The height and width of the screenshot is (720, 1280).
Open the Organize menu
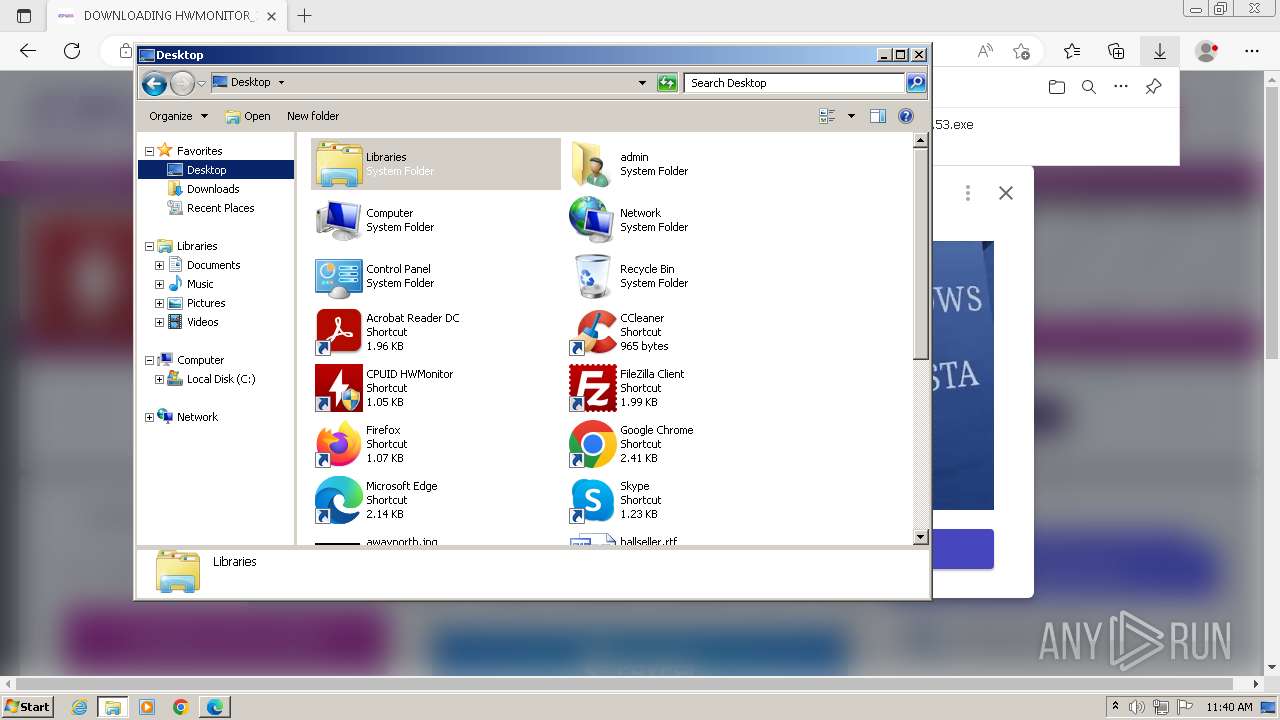click(178, 116)
